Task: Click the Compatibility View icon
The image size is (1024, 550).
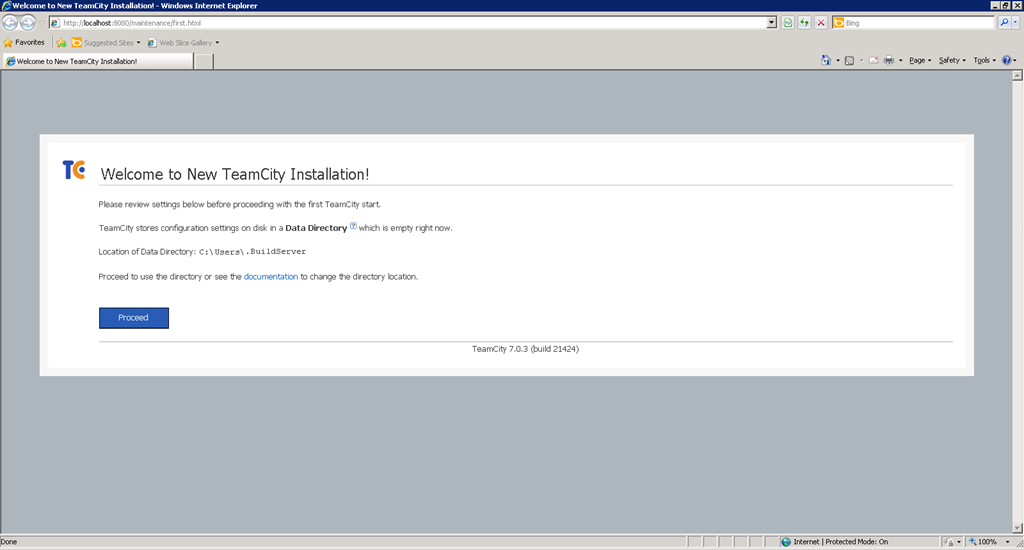Action: coord(788,23)
